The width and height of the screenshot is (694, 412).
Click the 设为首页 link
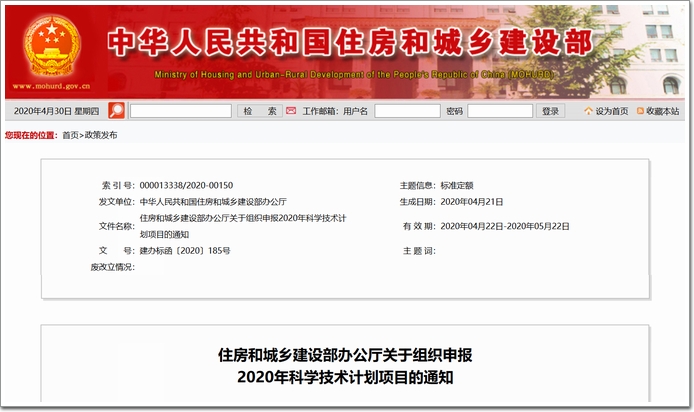(x=612, y=111)
